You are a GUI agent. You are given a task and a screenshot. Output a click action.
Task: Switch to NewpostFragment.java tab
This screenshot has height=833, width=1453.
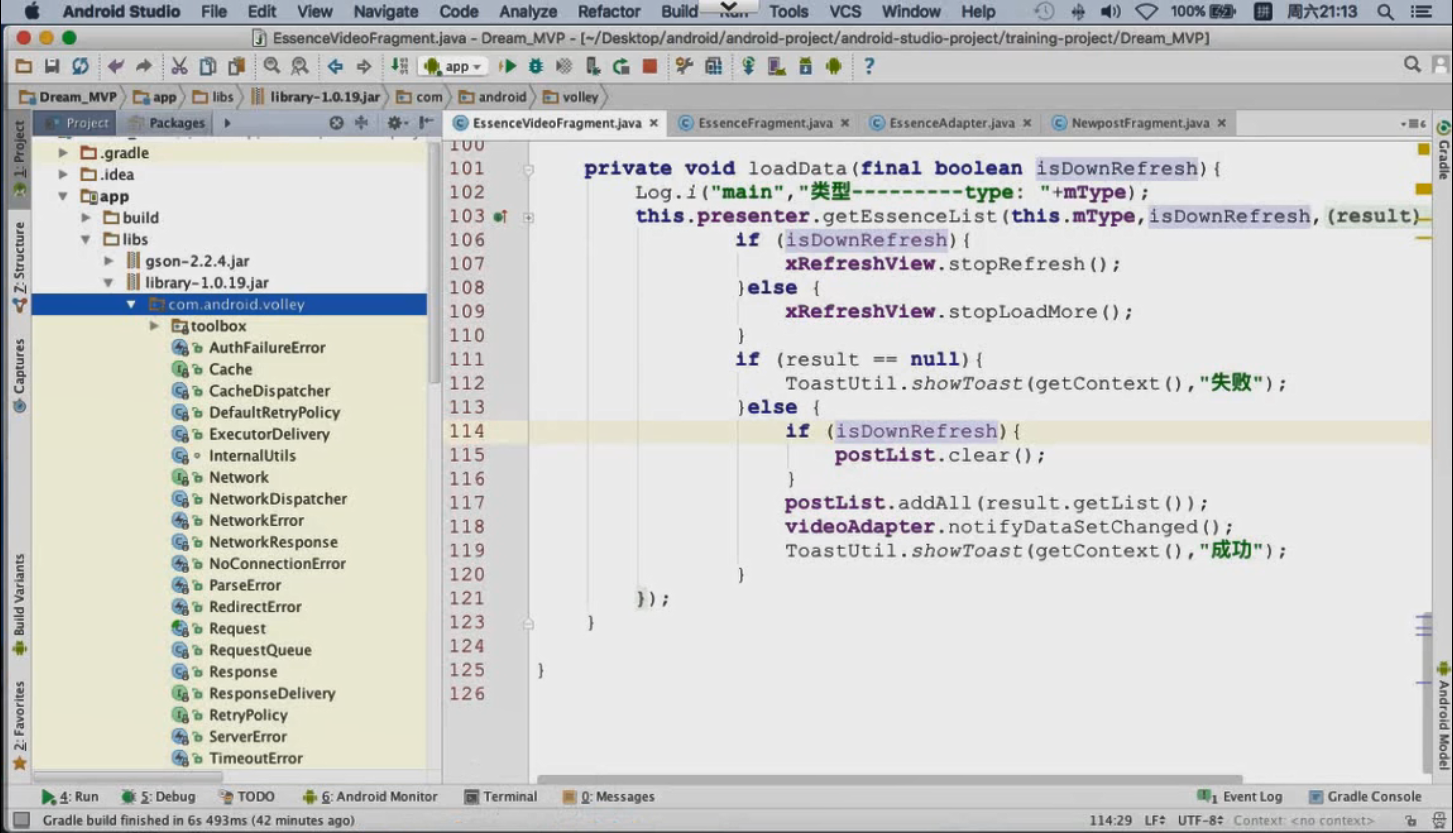(x=1140, y=123)
